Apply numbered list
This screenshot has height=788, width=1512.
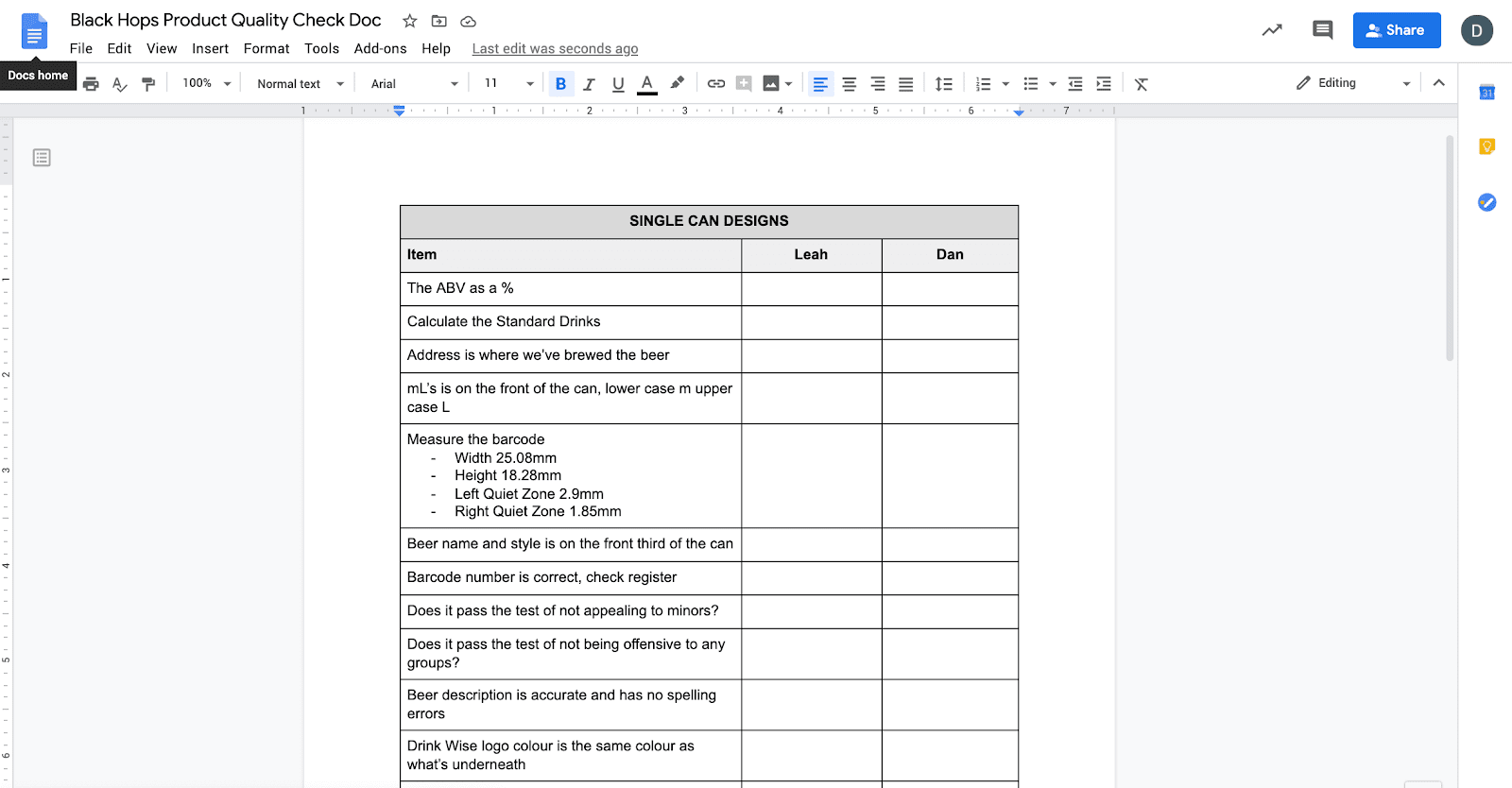(x=983, y=84)
